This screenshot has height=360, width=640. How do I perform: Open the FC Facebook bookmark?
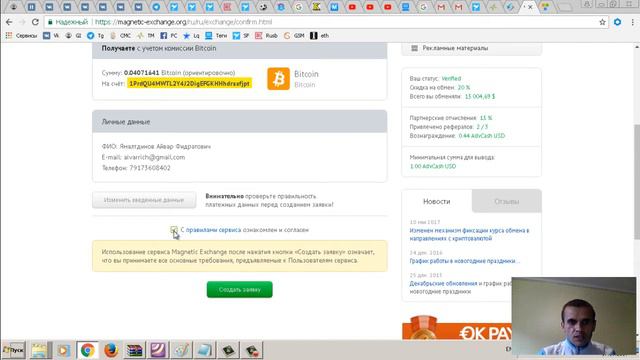[x=169, y=36]
